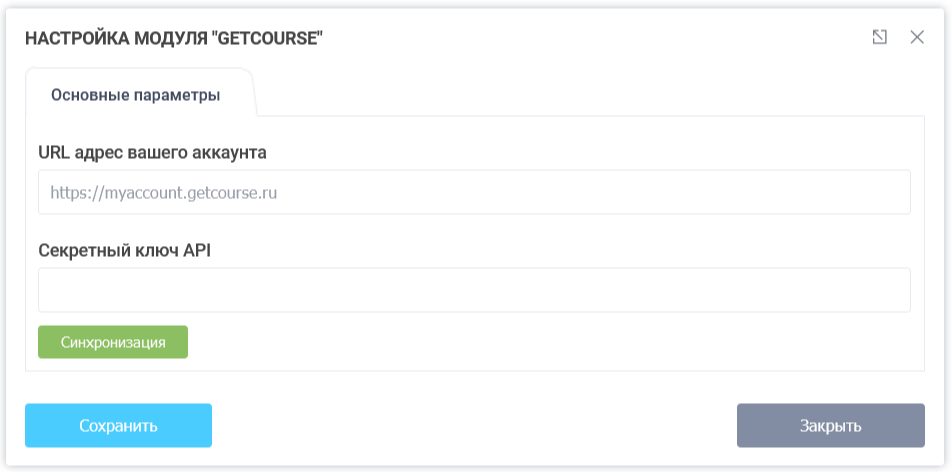Click the Секретный ключ API label
Viewport: 952px width, 472px height.
125,250
